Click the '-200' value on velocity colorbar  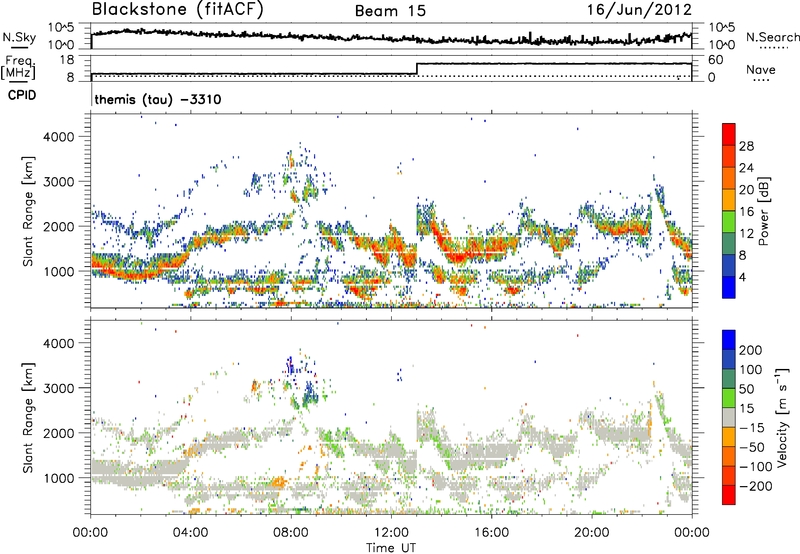pos(754,486)
